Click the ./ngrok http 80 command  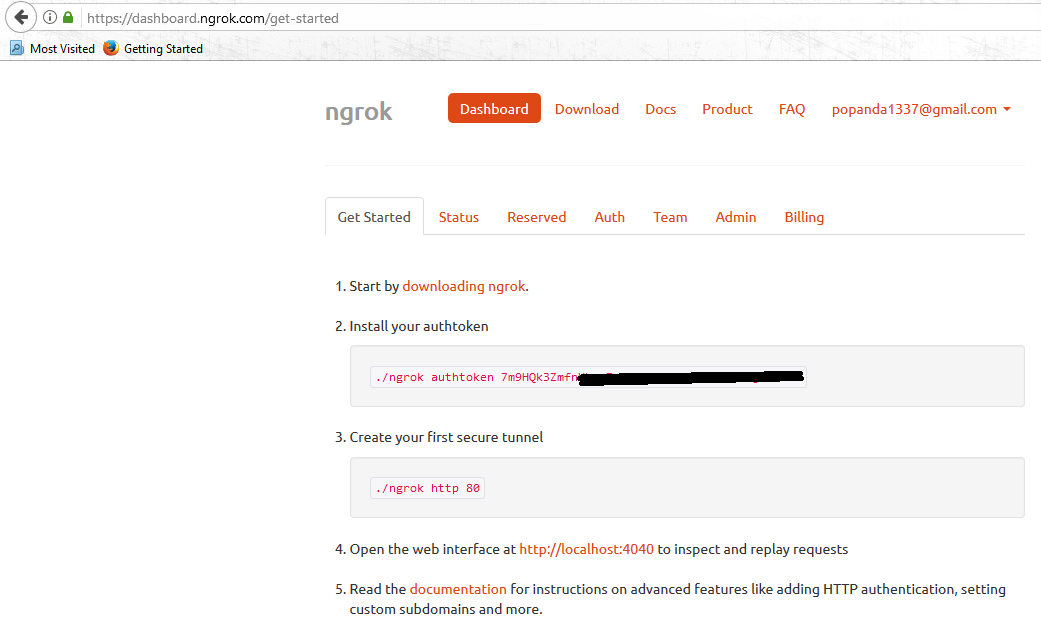coord(427,488)
